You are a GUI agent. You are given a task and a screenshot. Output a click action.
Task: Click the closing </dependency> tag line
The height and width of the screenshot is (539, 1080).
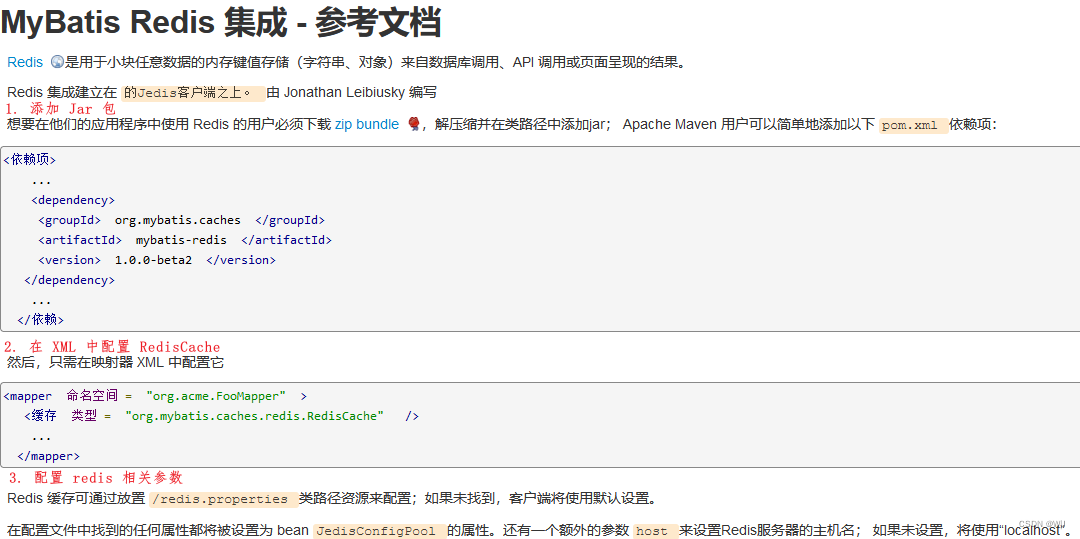pyautogui.click(x=70, y=280)
